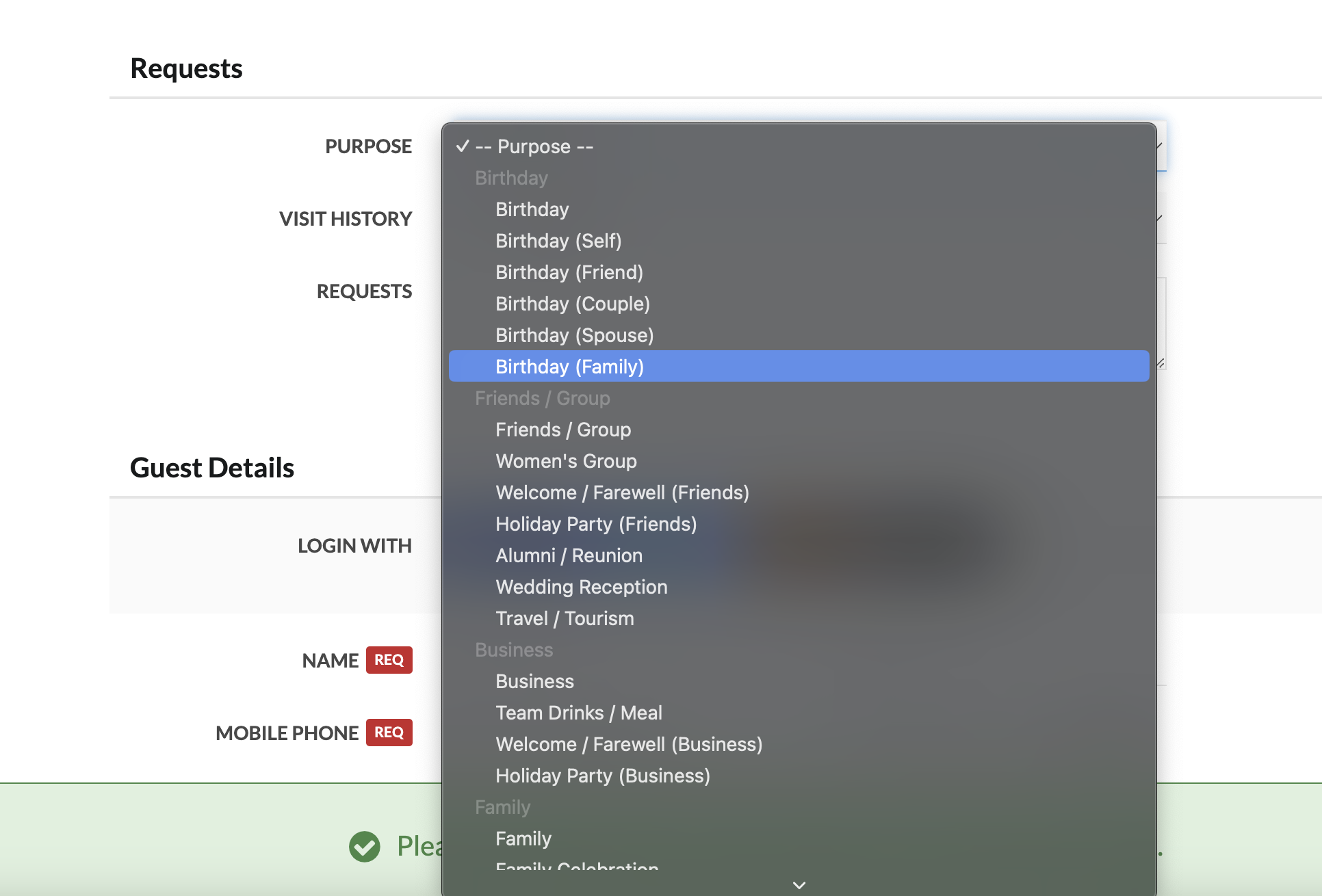
Task: Choose Birthday (Self) option
Action: pos(558,241)
